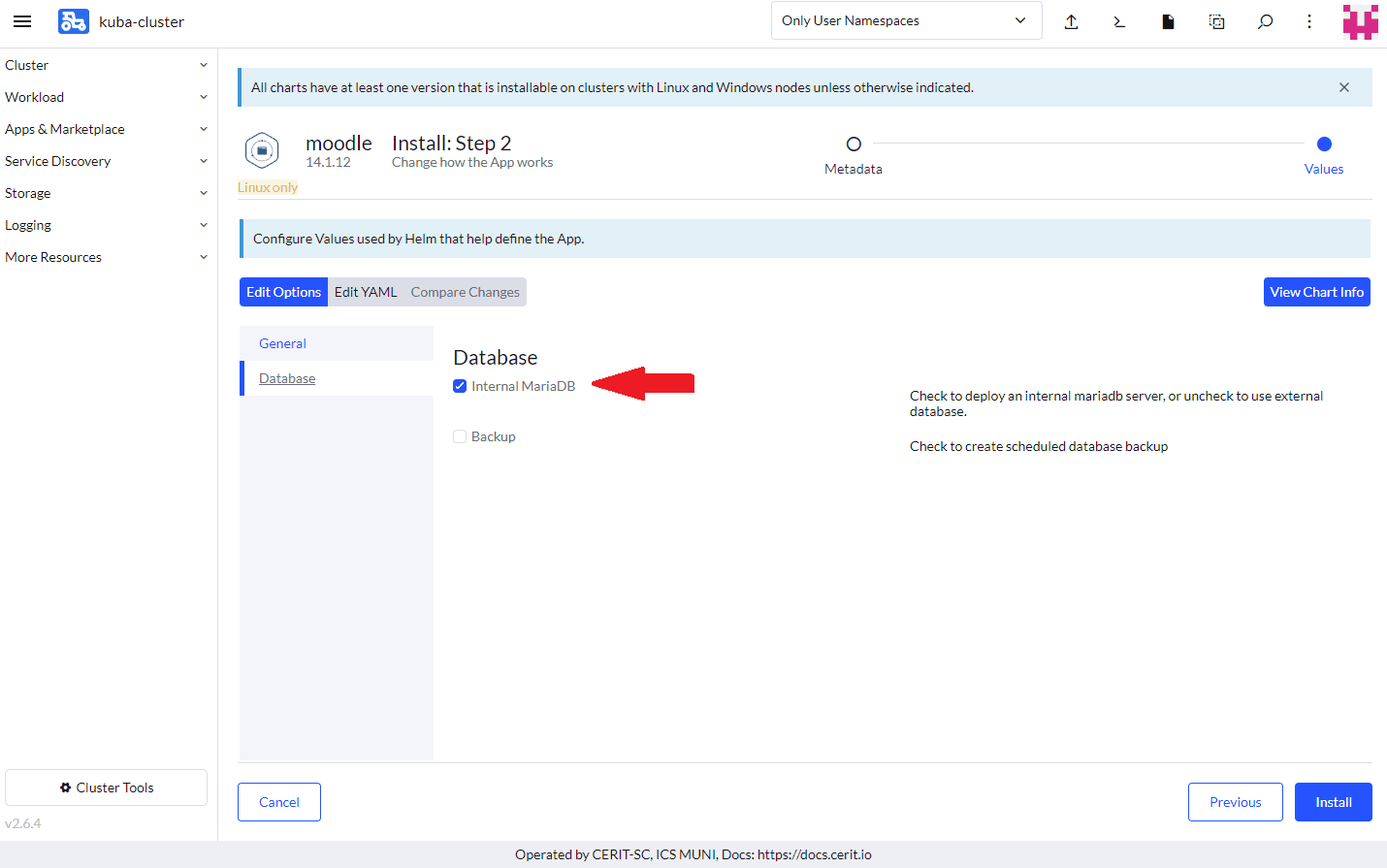Expand the Apps & Marketplace section
Screen dimensions: 1387x868
click(x=105, y=129)
